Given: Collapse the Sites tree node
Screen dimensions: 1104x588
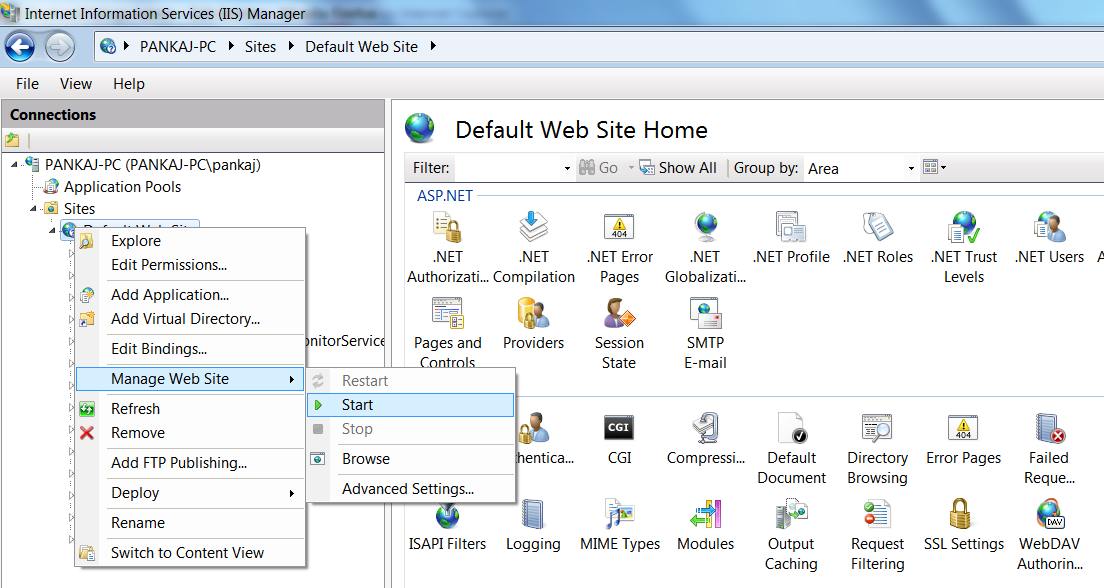Looking at the screenshot, I should [33, 208].
